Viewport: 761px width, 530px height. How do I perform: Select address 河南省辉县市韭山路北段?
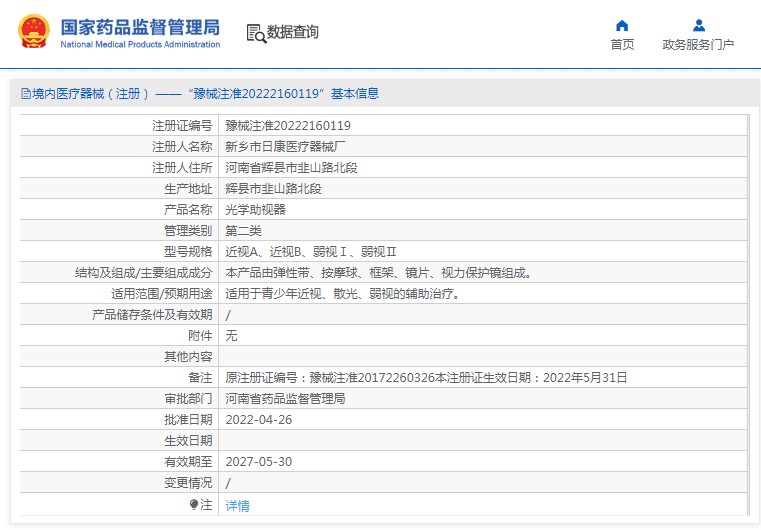click(291, 168)
